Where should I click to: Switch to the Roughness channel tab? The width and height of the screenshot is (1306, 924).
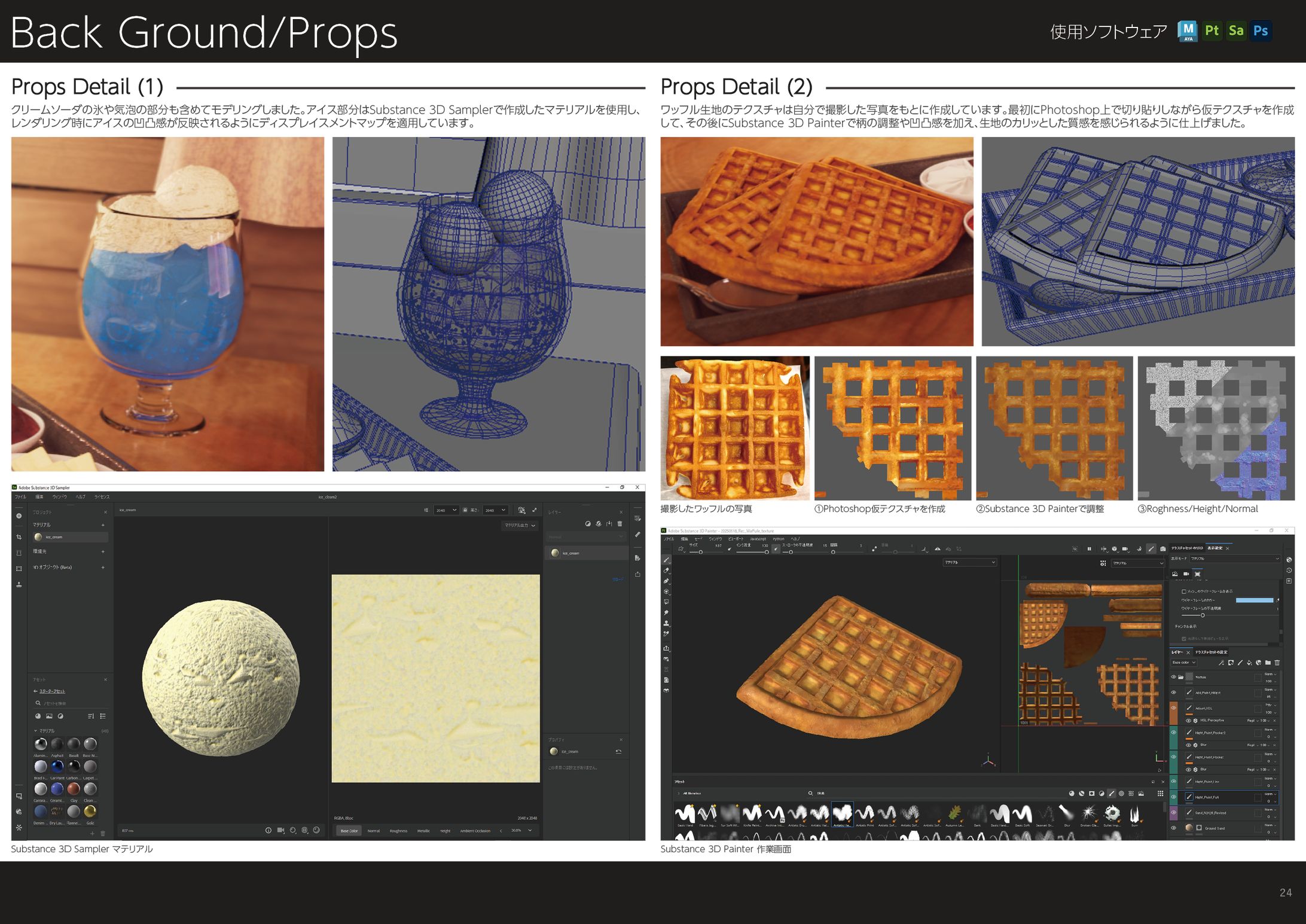398,831
